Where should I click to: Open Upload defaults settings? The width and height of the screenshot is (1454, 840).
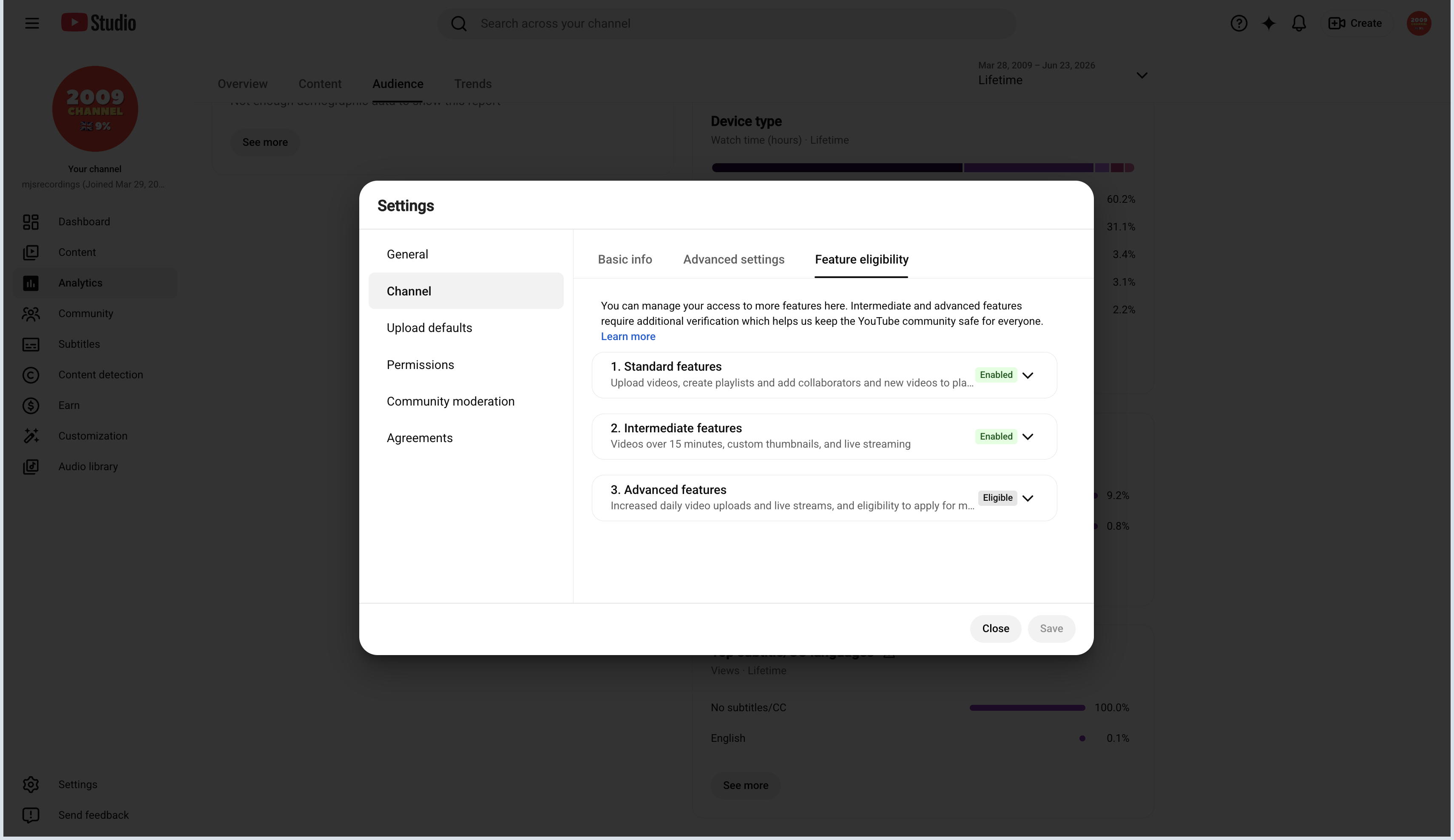click(466, 328)
